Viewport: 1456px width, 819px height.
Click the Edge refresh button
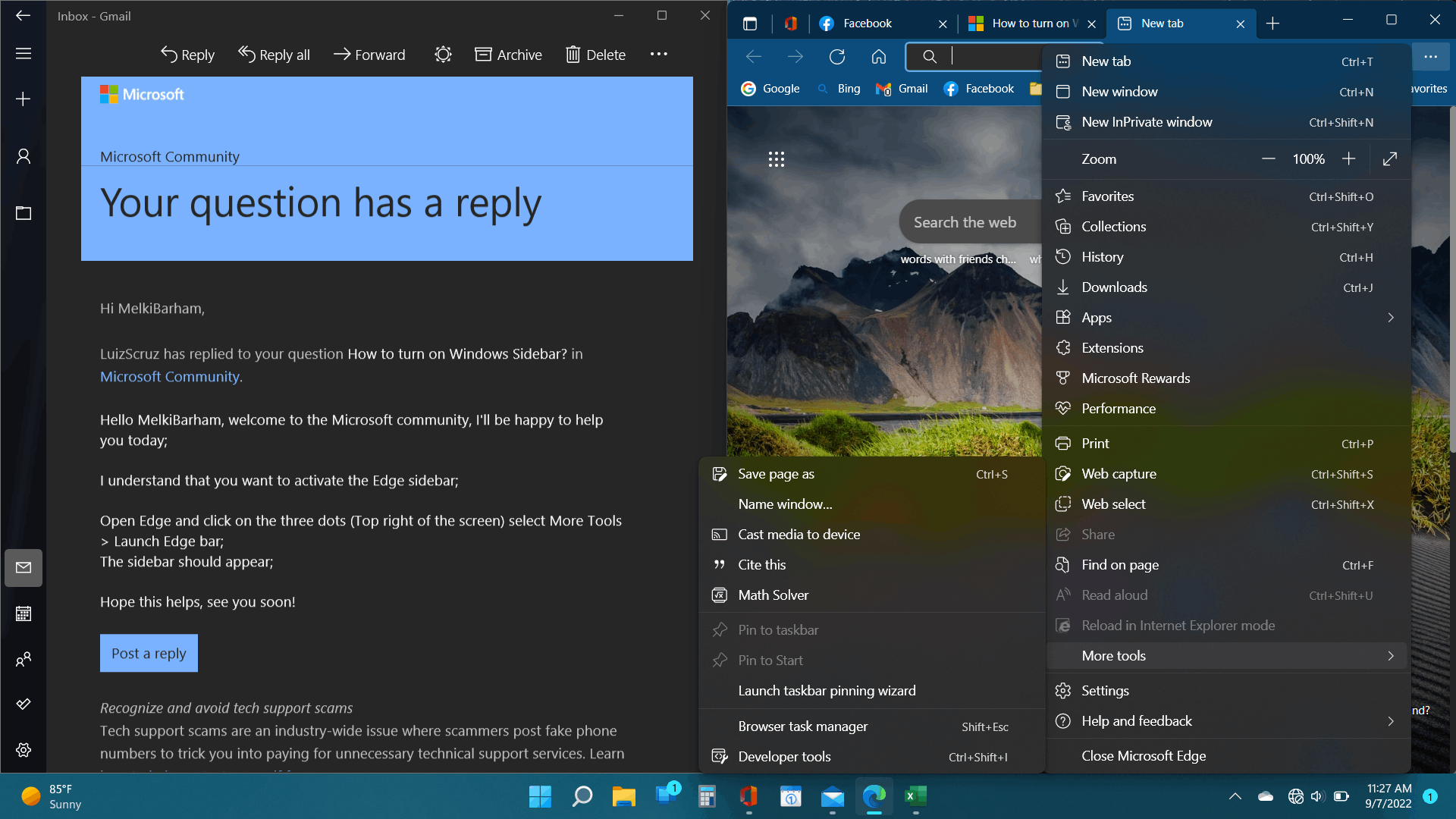837,56
